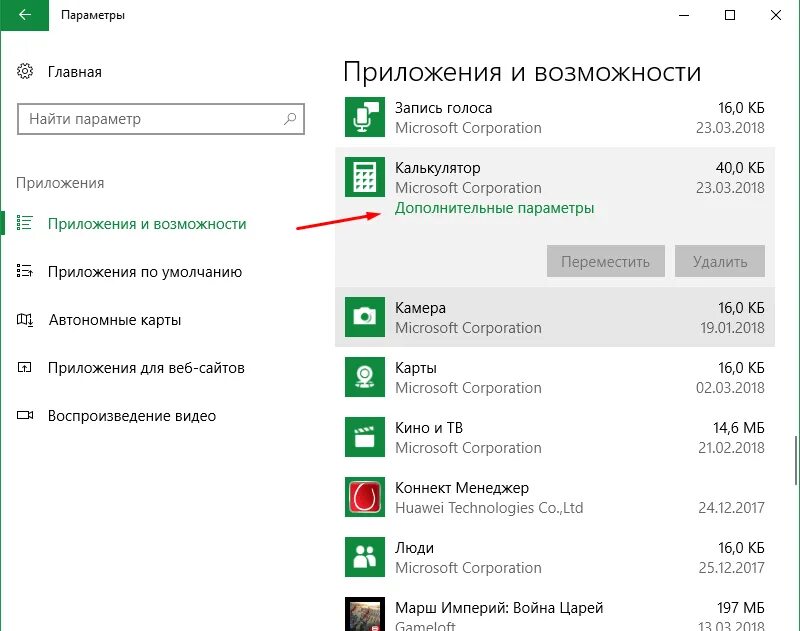Image resolution: width=800 pixels, height=631 pixels.
Task: Click the Люди app icon
Action: click(365, 557)
